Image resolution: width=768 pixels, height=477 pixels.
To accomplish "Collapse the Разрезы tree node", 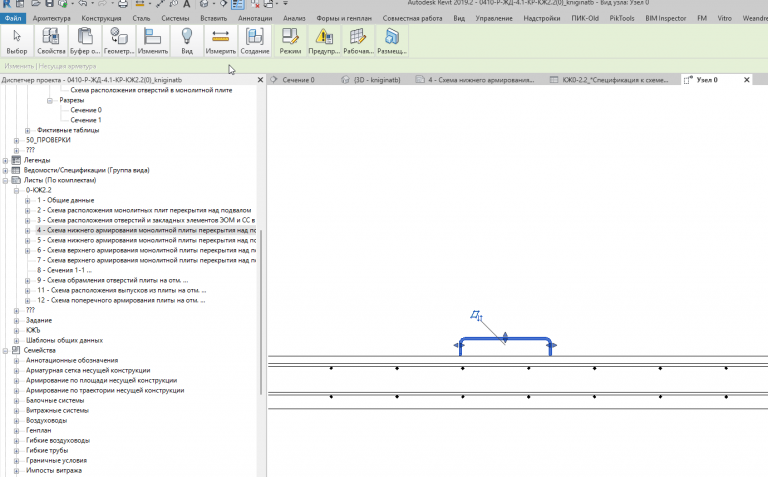I will [x=50, y=100].
